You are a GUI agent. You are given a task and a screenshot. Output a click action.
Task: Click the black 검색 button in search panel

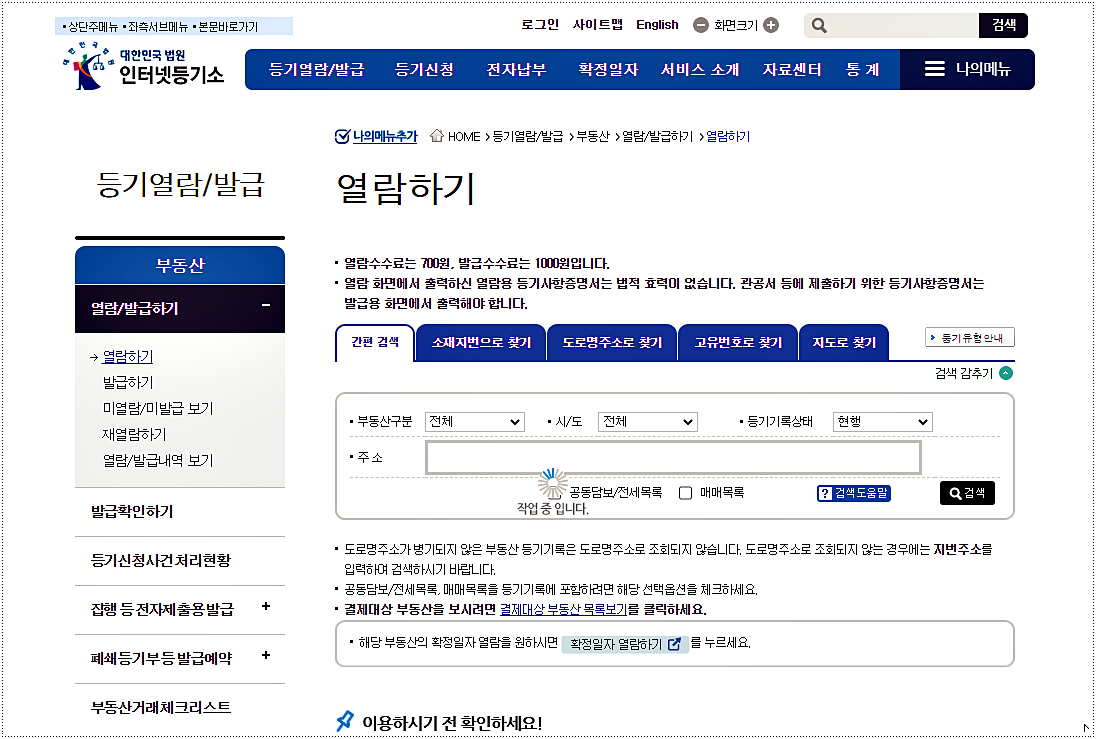967,493
